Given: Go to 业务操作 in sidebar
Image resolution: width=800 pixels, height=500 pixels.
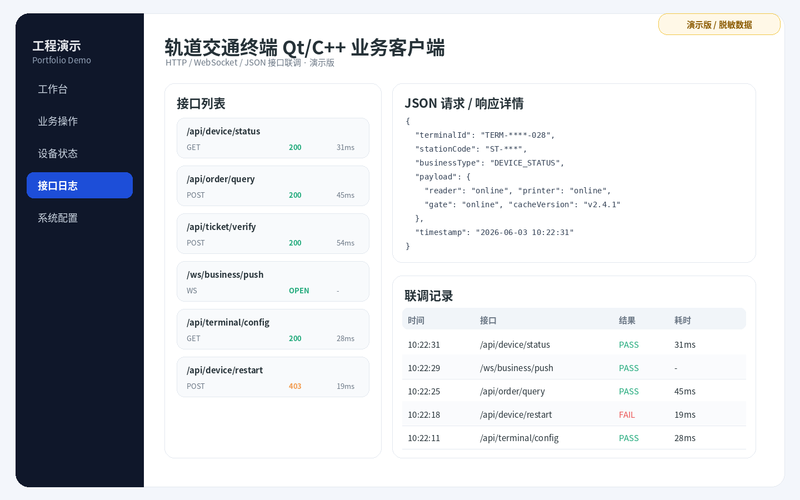Looking at the screenshot, I should pos(80,121).
